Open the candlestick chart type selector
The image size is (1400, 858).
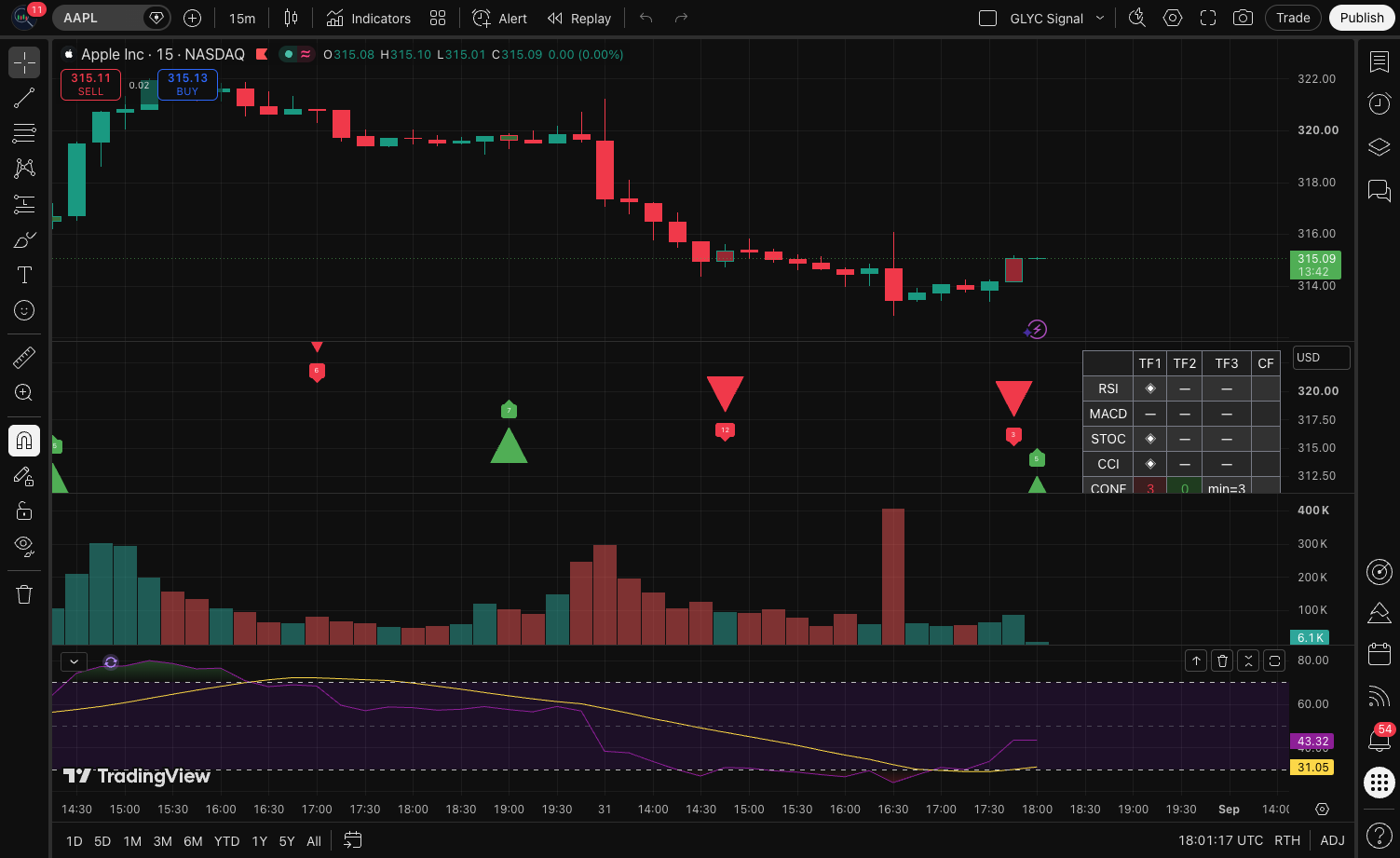point(291,18)
